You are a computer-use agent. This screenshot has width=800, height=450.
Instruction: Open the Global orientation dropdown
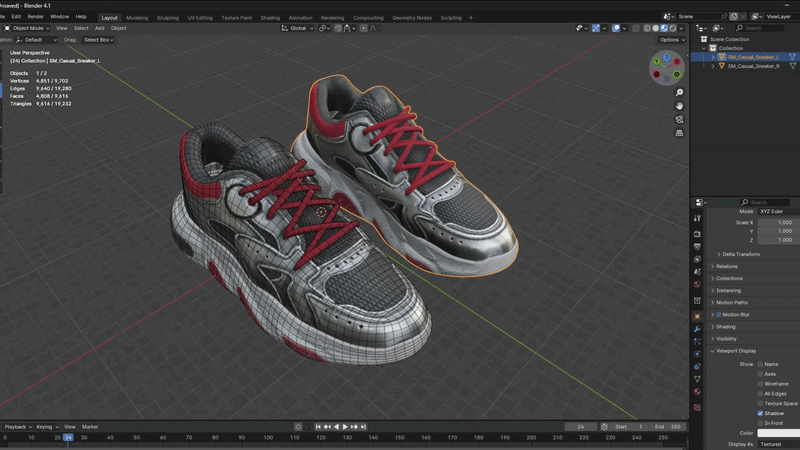click(x=297, y=28)
